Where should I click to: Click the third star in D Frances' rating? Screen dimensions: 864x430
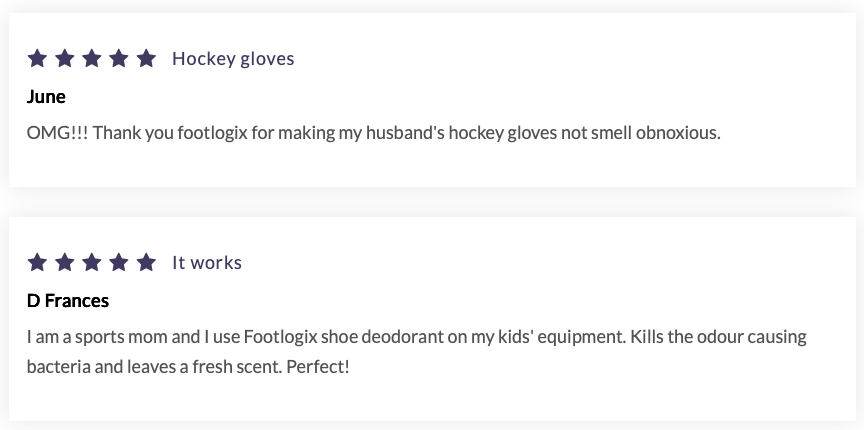coord(92,262)
